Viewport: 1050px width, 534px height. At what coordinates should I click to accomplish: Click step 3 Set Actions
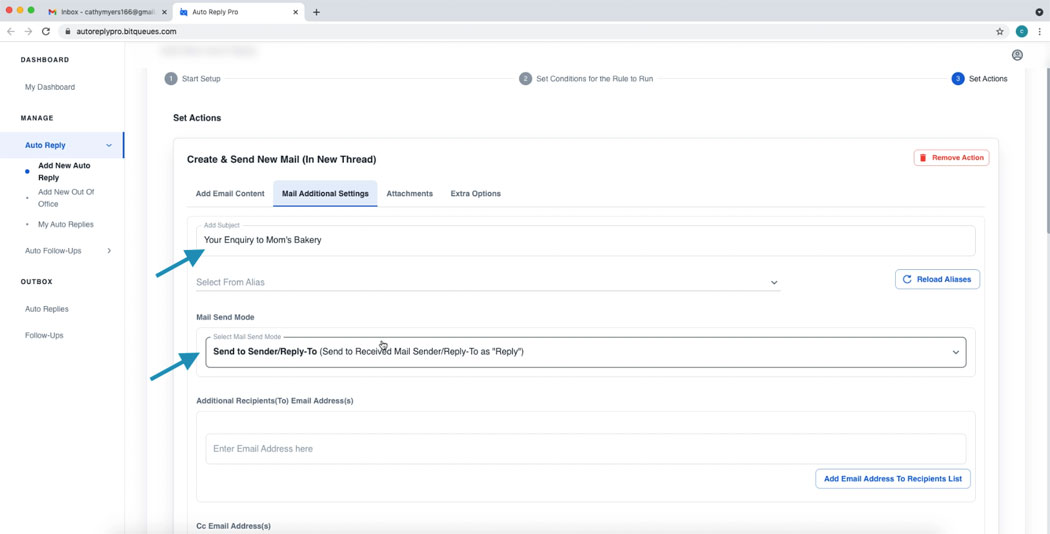coord(980,79)
